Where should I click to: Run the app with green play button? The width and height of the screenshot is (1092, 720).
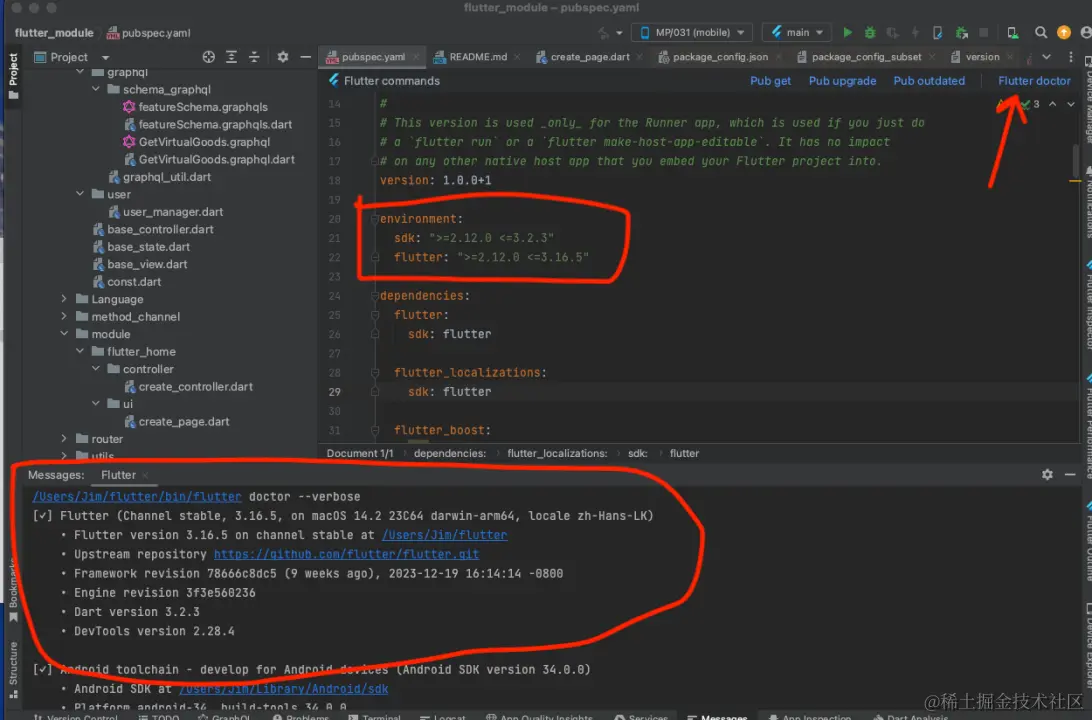coord(848,33)
